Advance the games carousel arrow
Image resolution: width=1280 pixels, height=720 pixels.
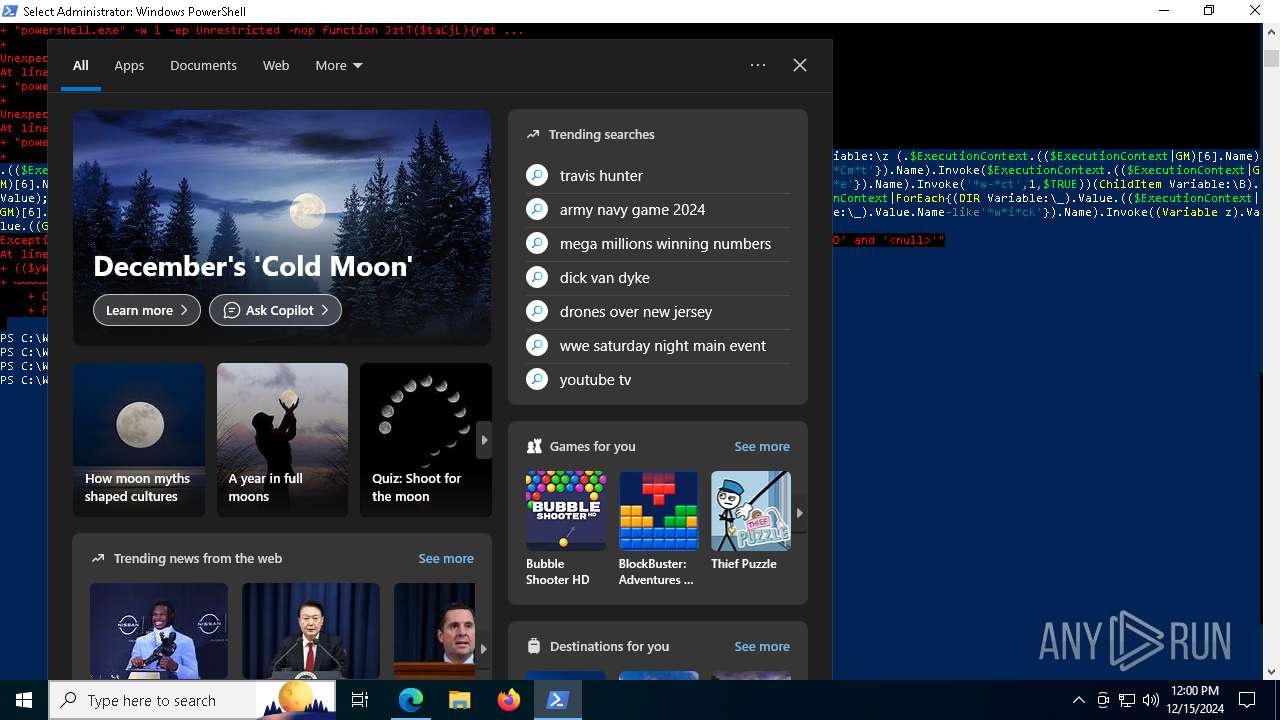[x=799, y=513]
